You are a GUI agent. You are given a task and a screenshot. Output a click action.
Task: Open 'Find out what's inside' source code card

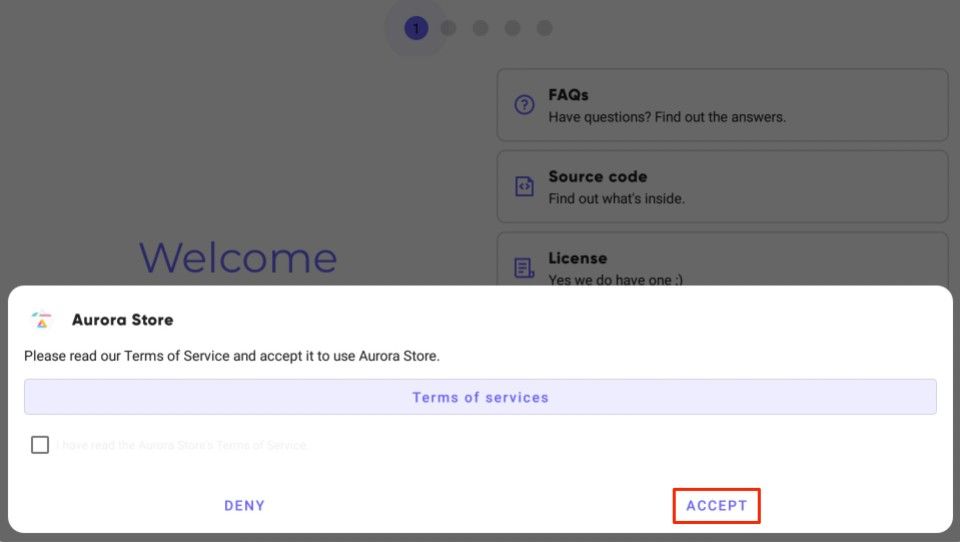coord(617,198)
